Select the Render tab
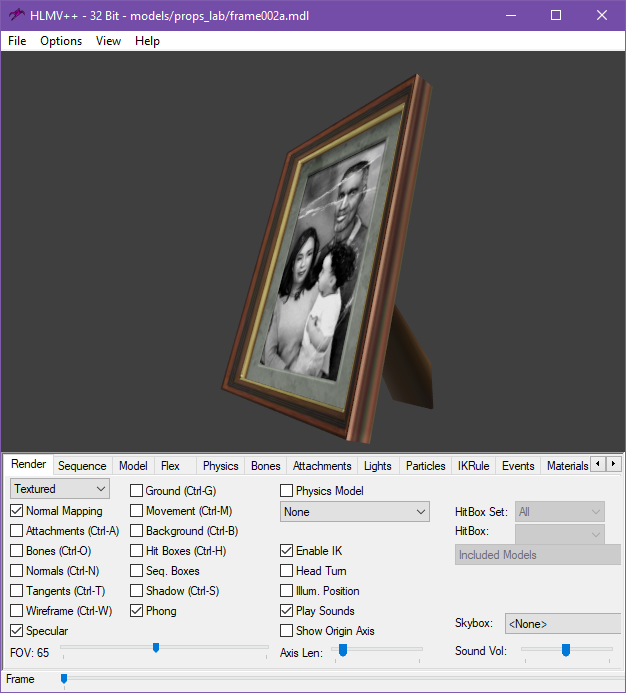The height and width of the screenshot is (693, 626). click(29, 464)
